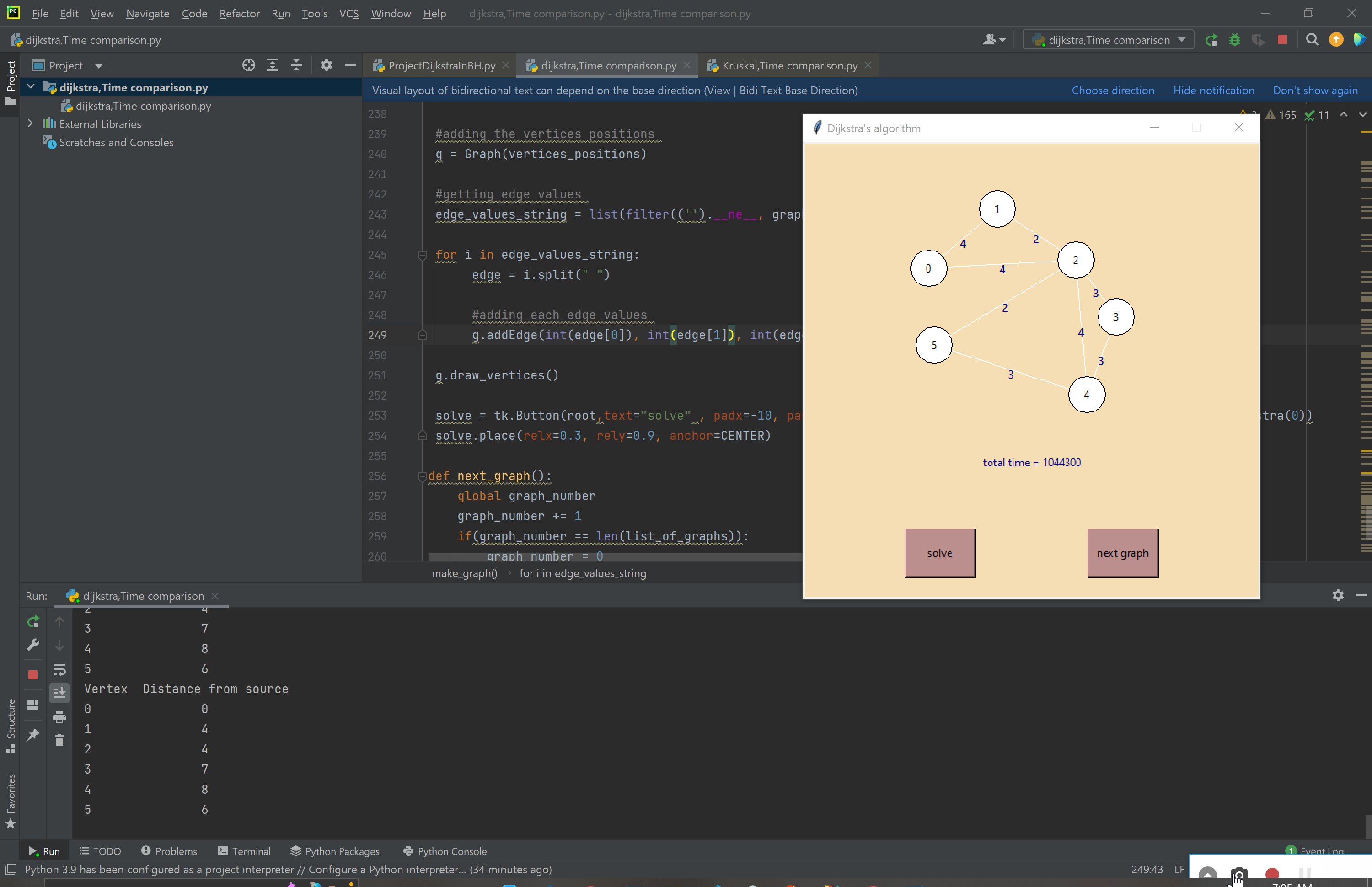Open Search Everywhere magnifier icon
Image resolution: width=1372 pixels, height=887 pixels.
tap(1312, 40)
